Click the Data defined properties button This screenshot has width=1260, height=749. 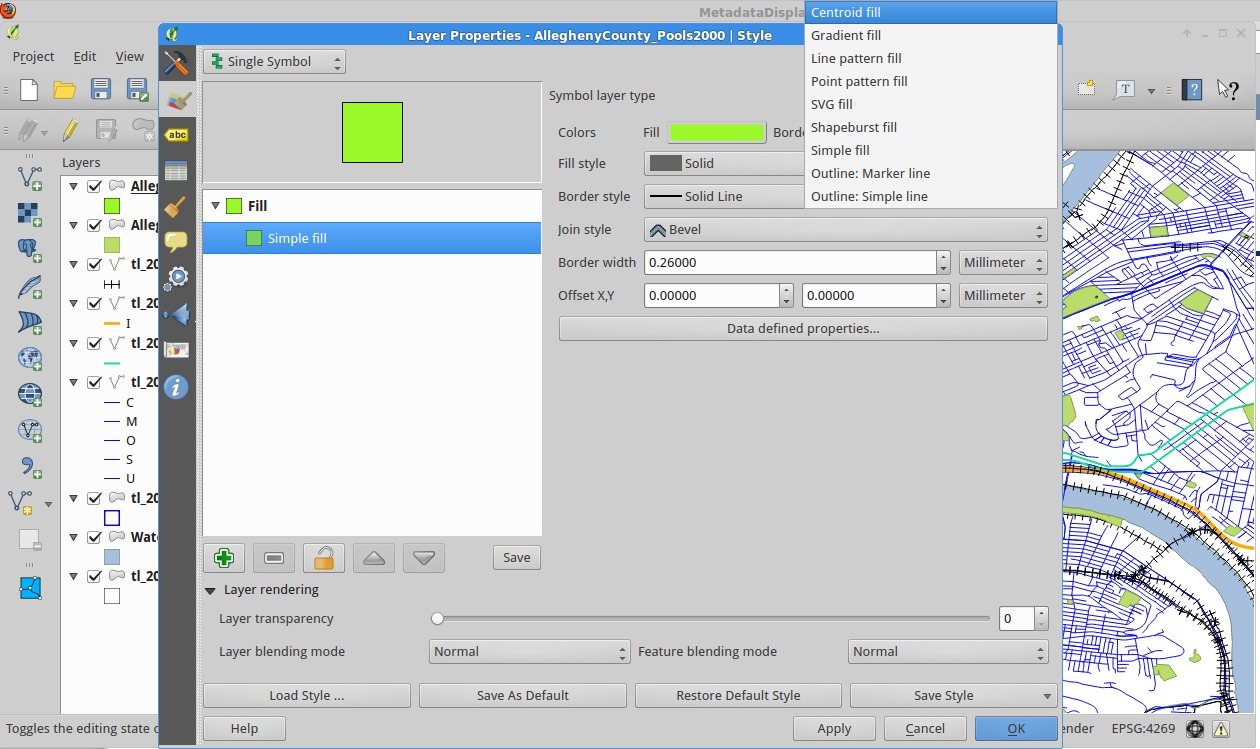803,329
